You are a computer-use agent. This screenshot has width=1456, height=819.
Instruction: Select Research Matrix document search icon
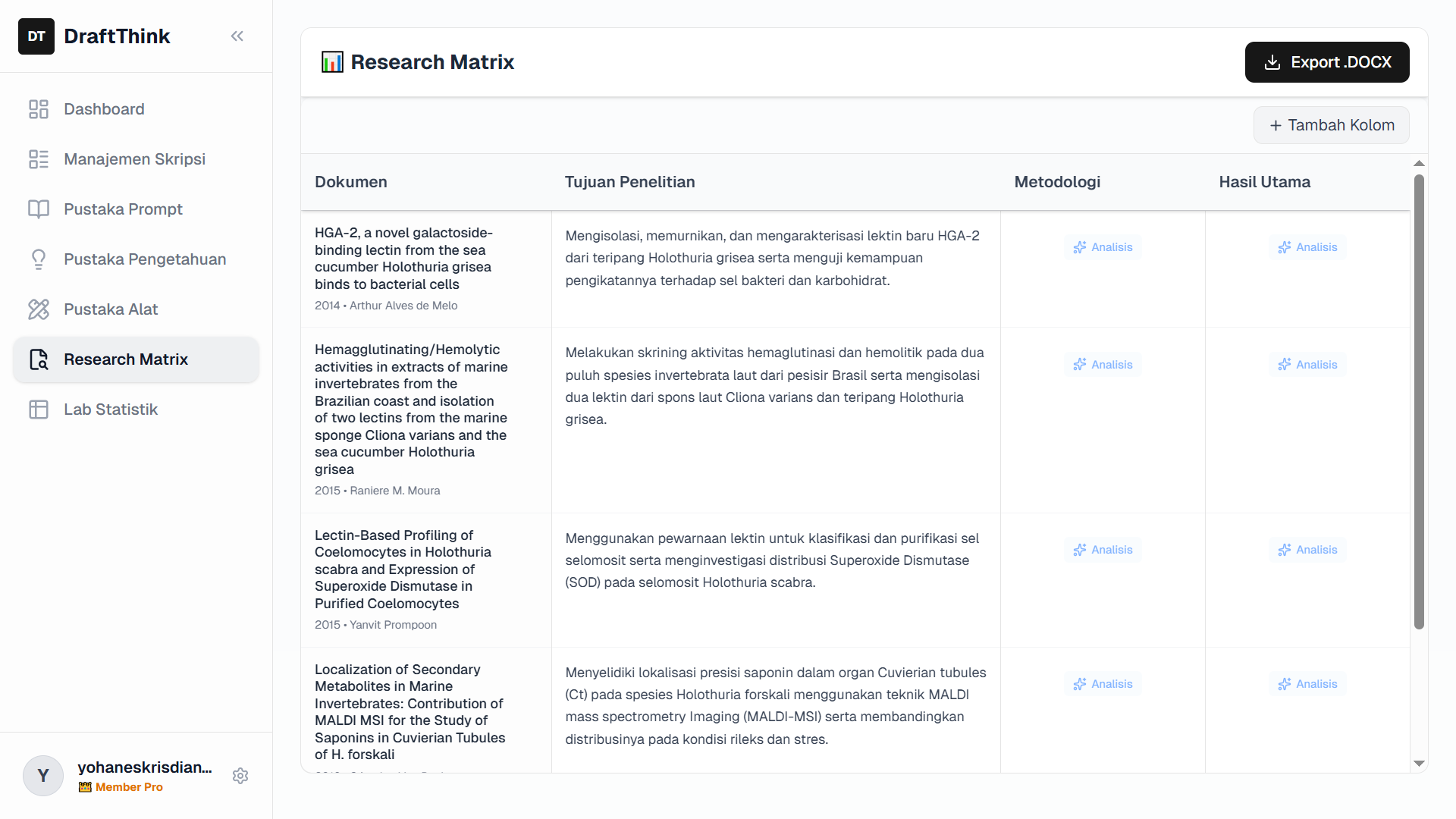tap(39, 359)
